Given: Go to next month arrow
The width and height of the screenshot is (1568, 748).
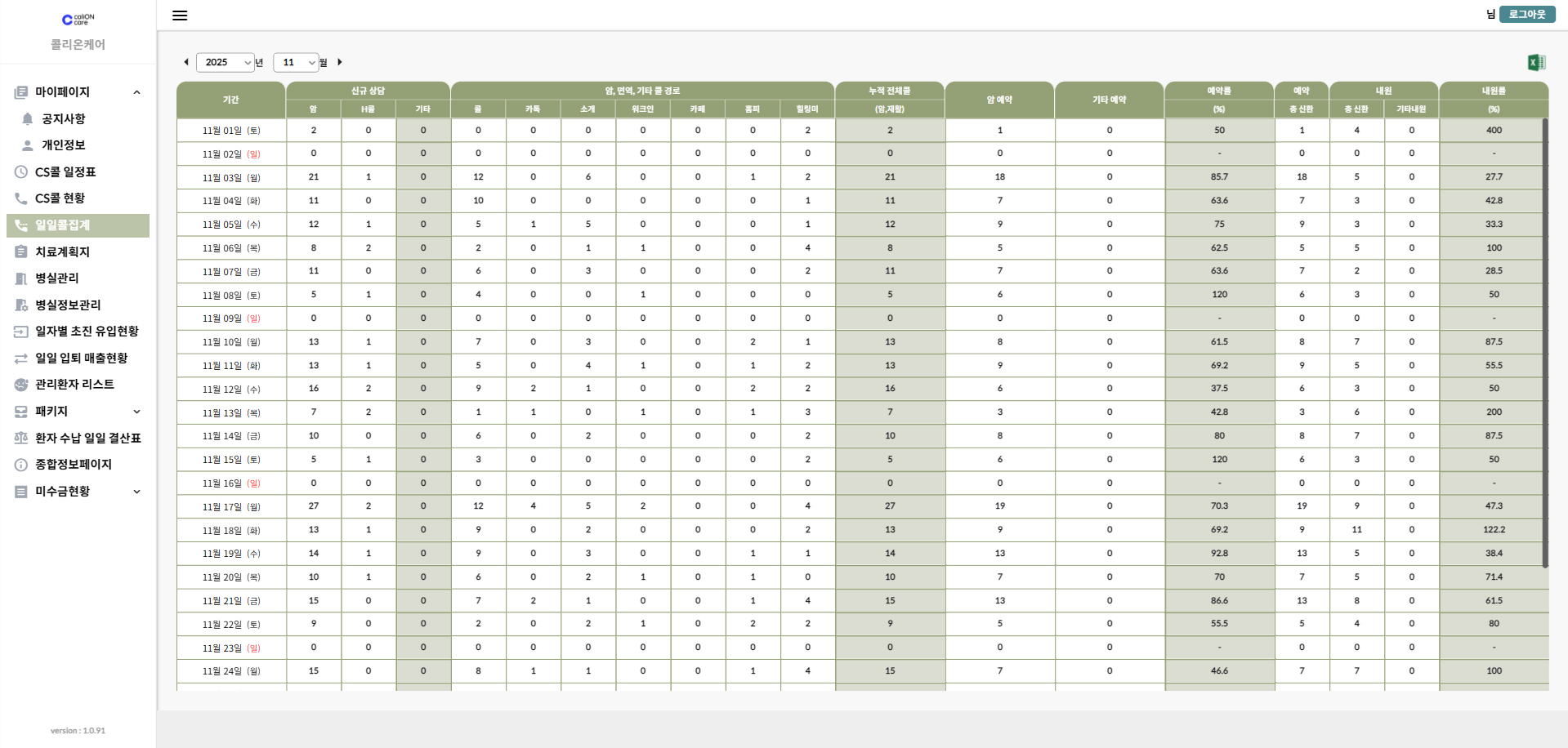Looking at the screenshot, I should pyautogui.click(x=340, y=62).
